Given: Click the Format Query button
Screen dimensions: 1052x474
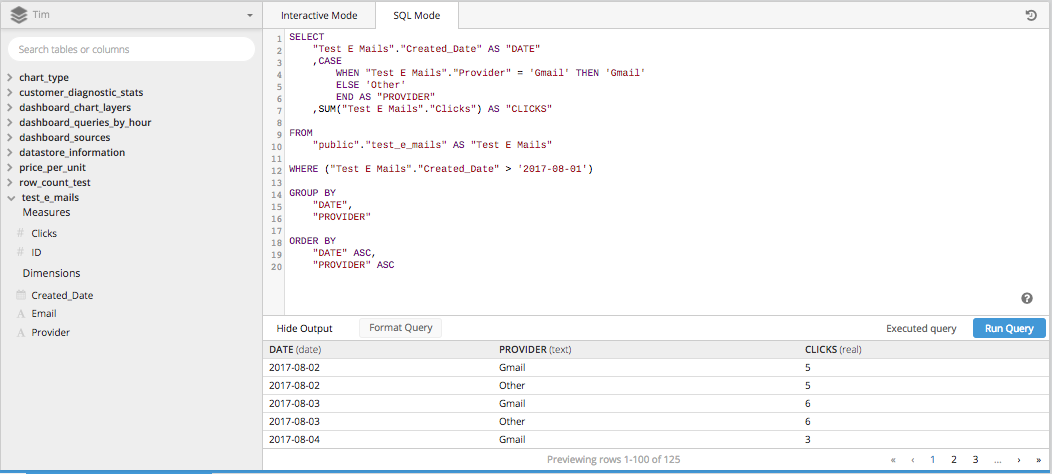Looking at the screenshot, I should [x=400, y=328].
